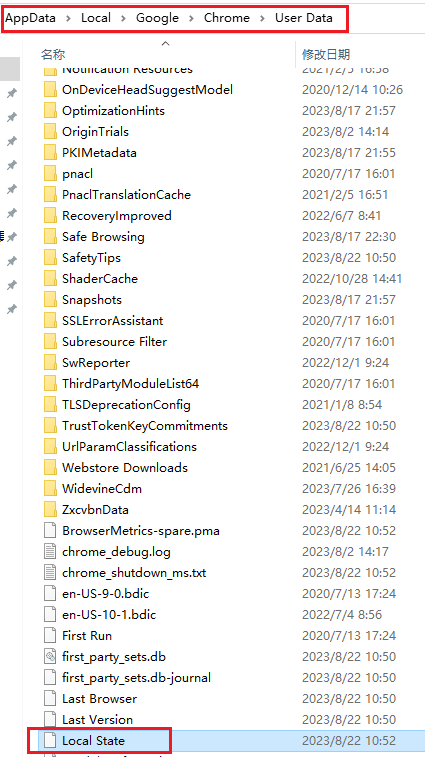Select the BrowserMetrics-spare.pma file icon
The width and height of the screenshot is (425, 757).
50,531
